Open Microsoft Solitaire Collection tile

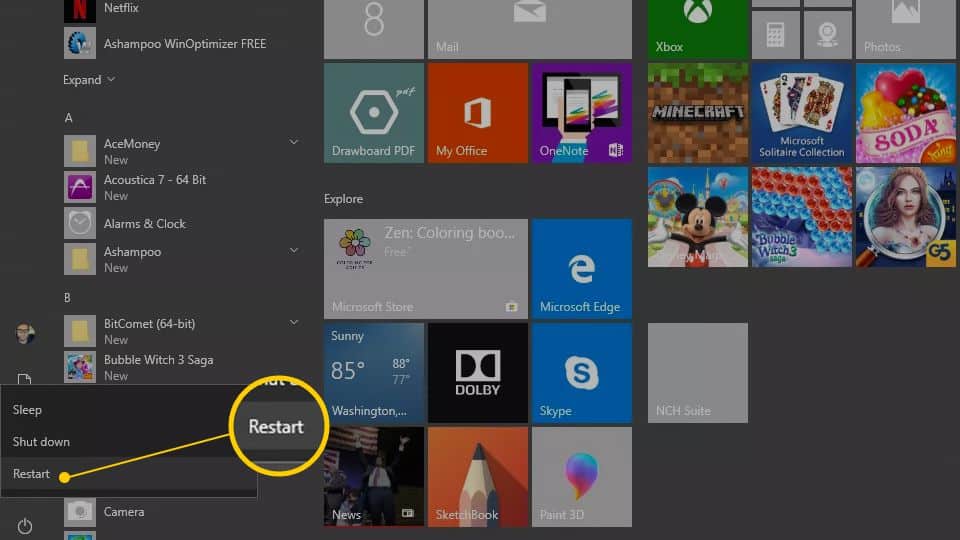(x=801, y=112)
